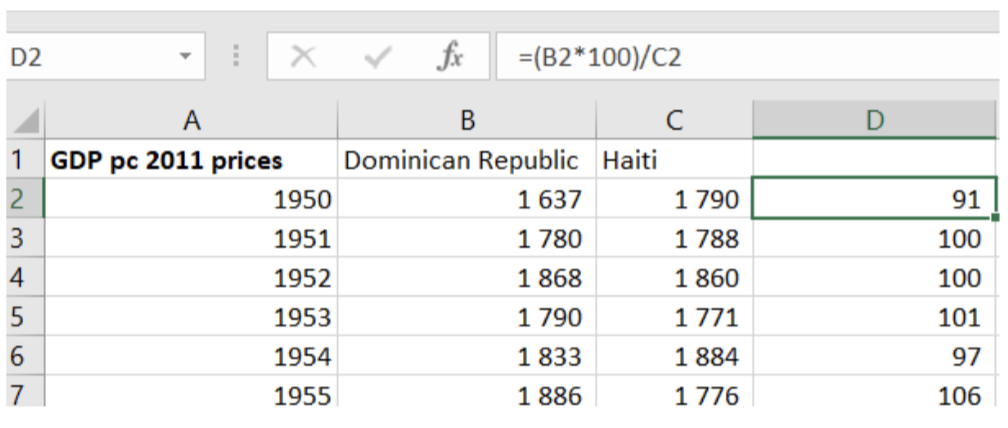Image resolution: width=1008 pixels, height=428 pixels.
Task: Click the Select All corner triangle
Action: 24,121
